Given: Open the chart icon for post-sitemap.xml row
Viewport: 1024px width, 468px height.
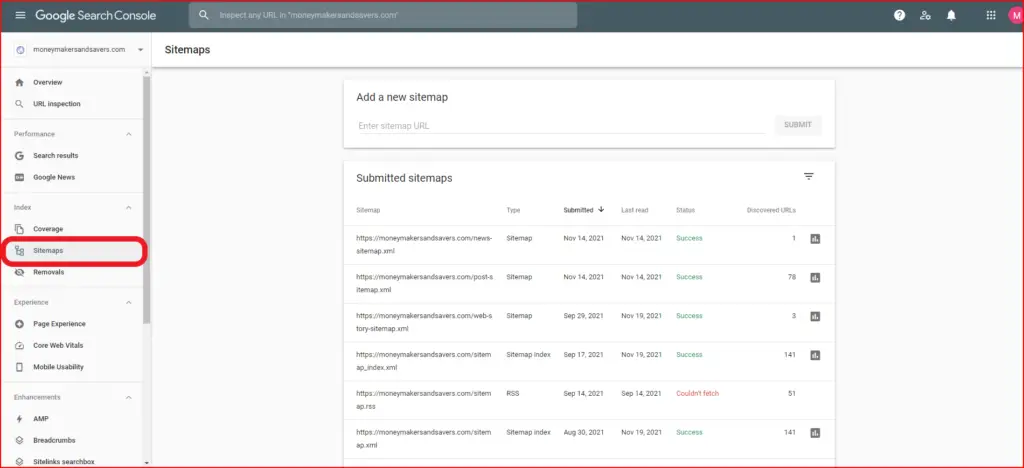Looking at the screenshot, I should [x=815, y=277].
